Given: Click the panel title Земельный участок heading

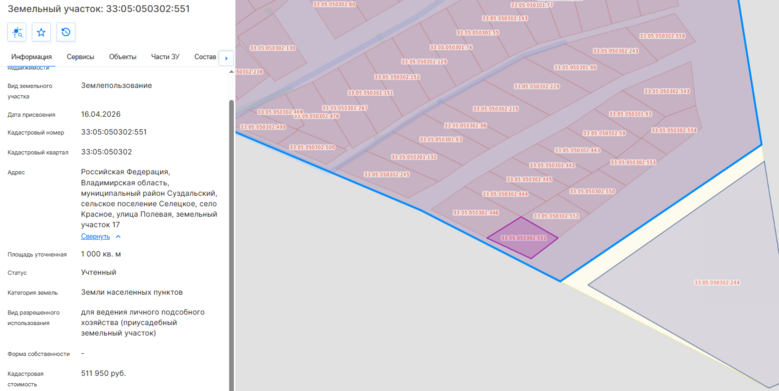Looking at the screenshot, I should point(98,9).
